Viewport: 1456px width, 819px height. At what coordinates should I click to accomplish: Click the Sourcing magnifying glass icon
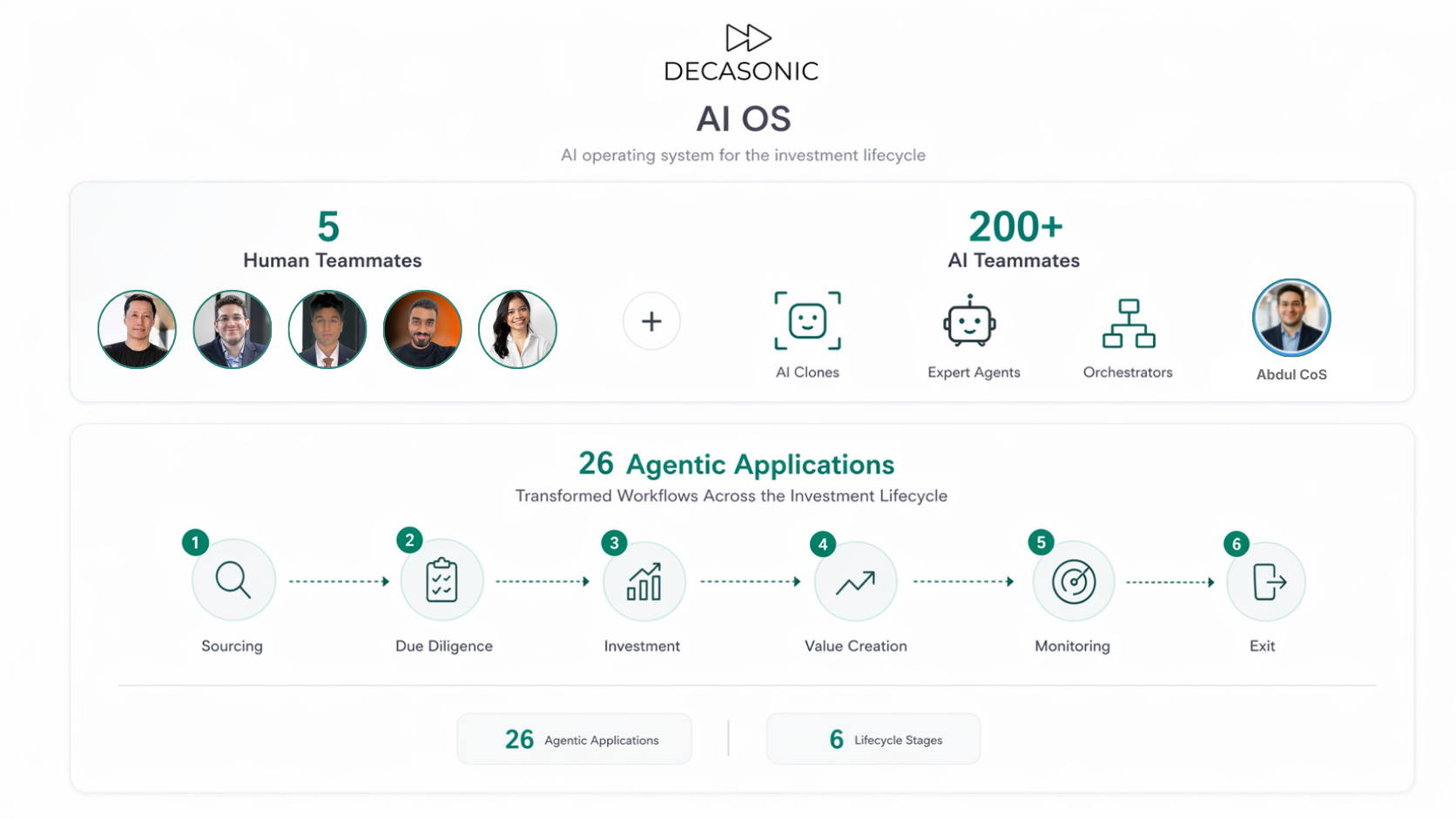pos(233,581)
